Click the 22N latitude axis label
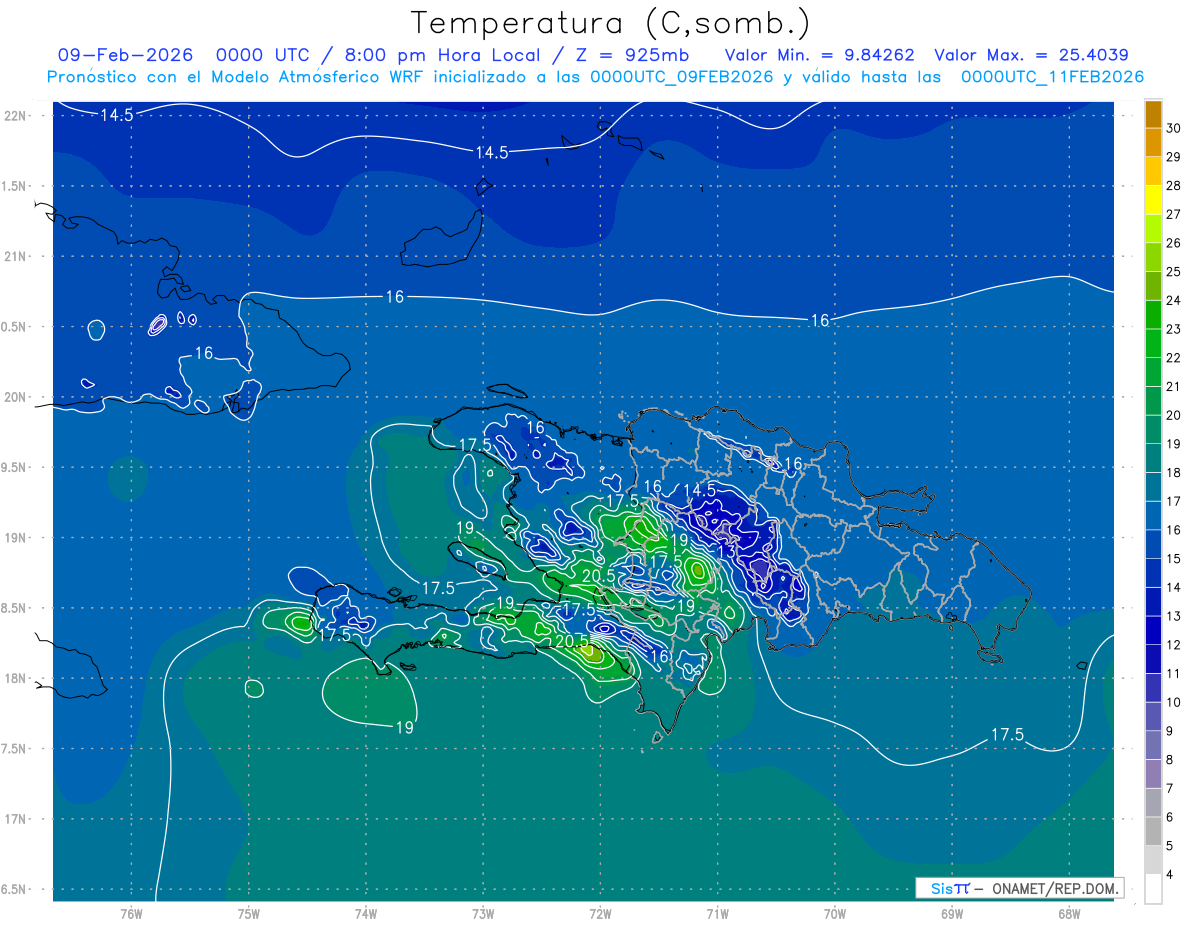The image size is (1200, 927). coord(18,116)
